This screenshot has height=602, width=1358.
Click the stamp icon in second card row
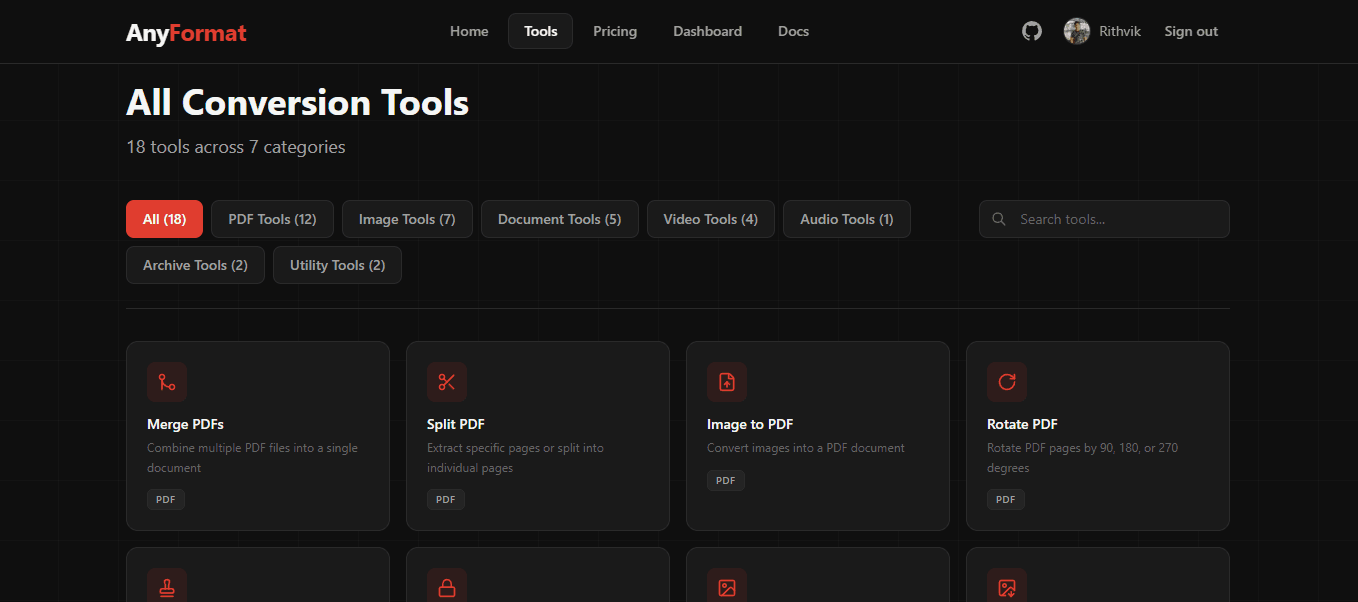[x=167, y=587]
